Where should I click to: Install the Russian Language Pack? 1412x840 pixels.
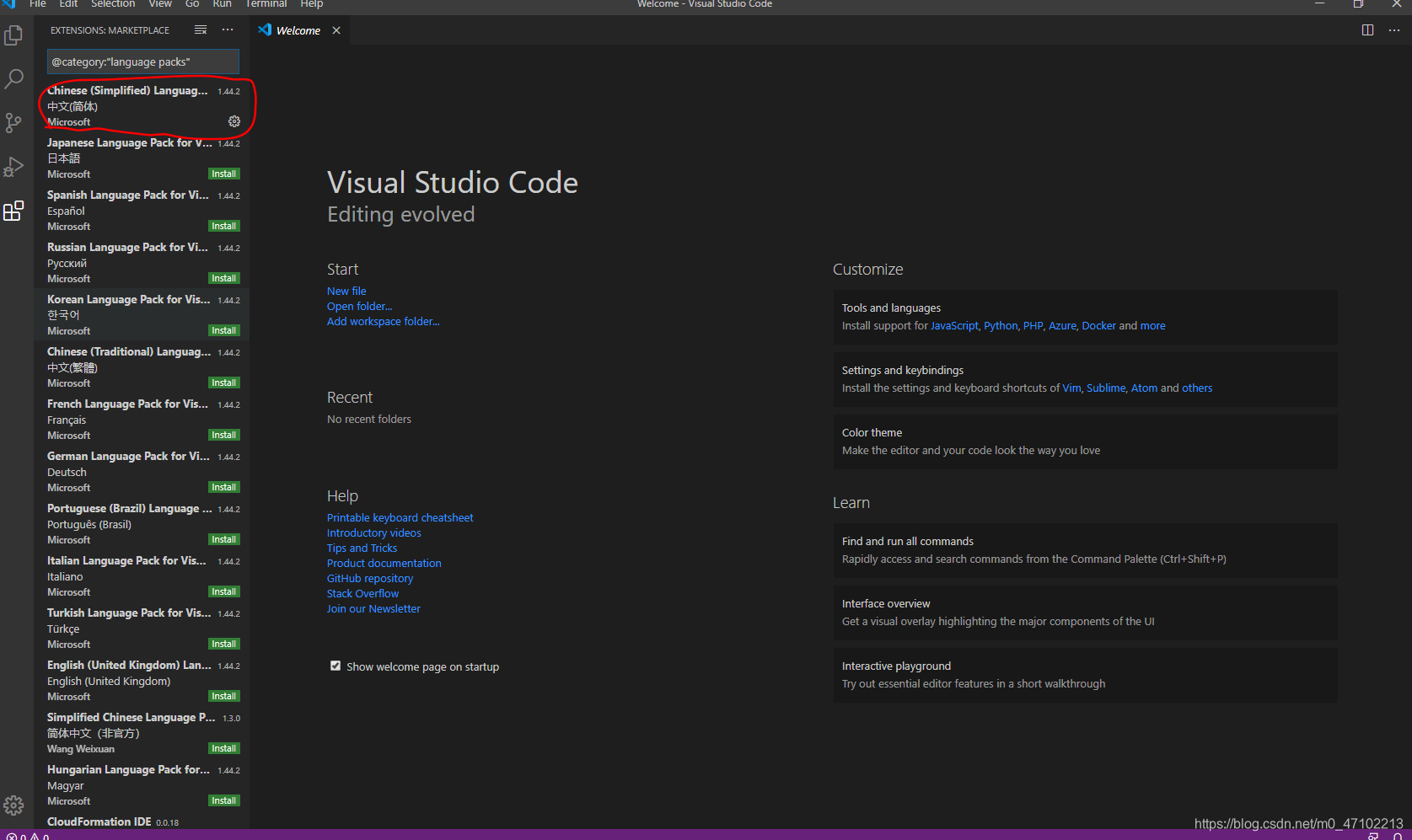click(224, 278)
